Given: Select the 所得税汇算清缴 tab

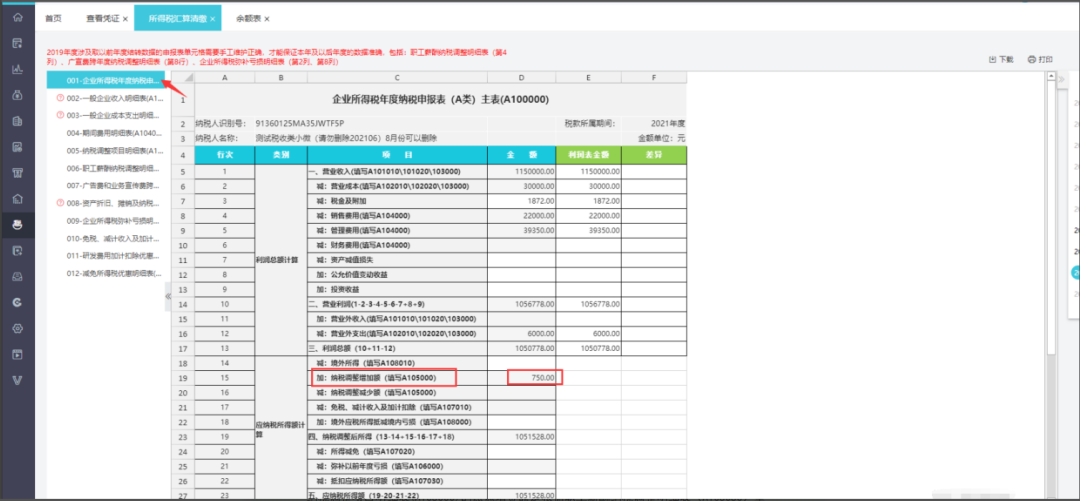Looking at the screenshot, I should click(x=178, y=19).
